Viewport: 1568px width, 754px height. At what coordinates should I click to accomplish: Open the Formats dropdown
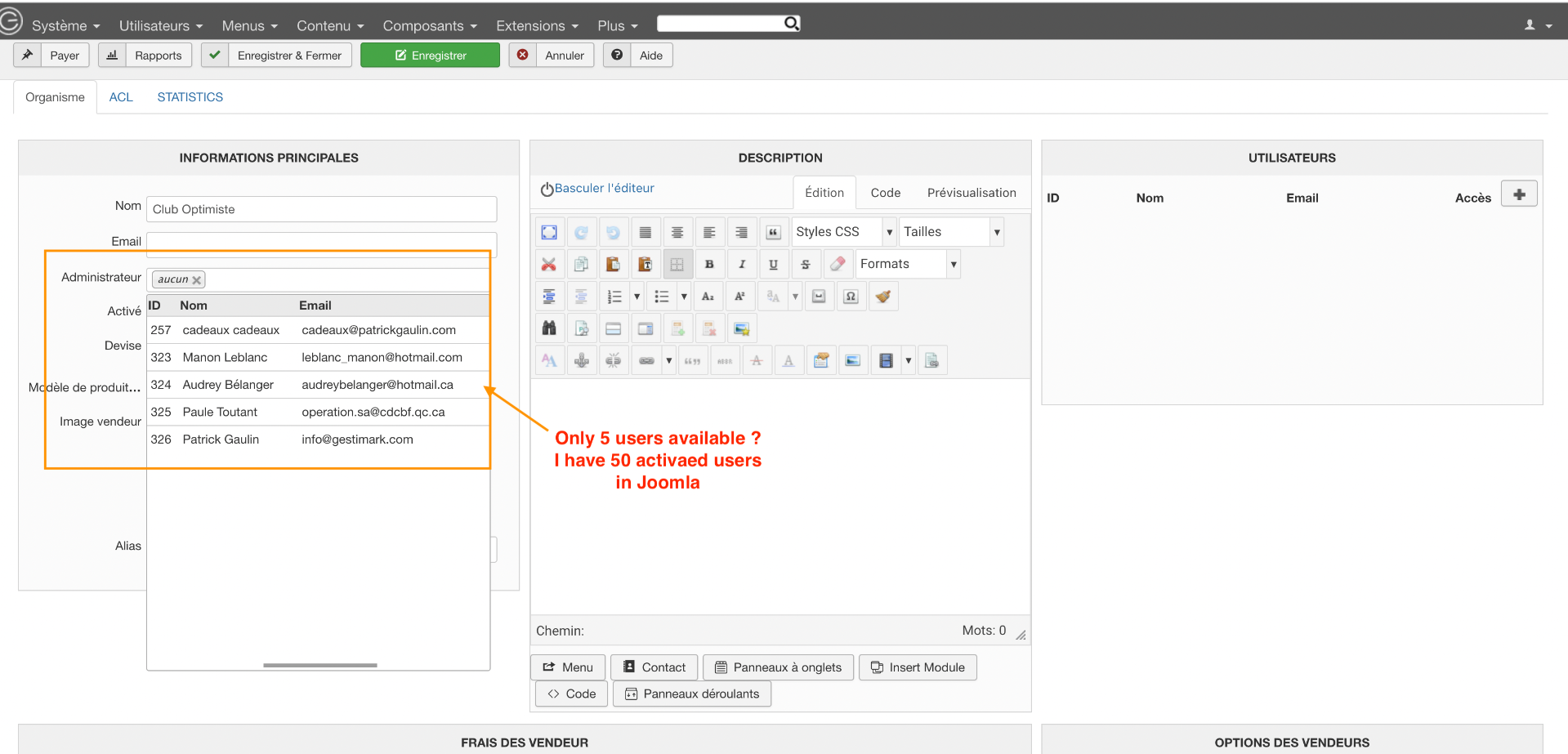pos(908,264)
